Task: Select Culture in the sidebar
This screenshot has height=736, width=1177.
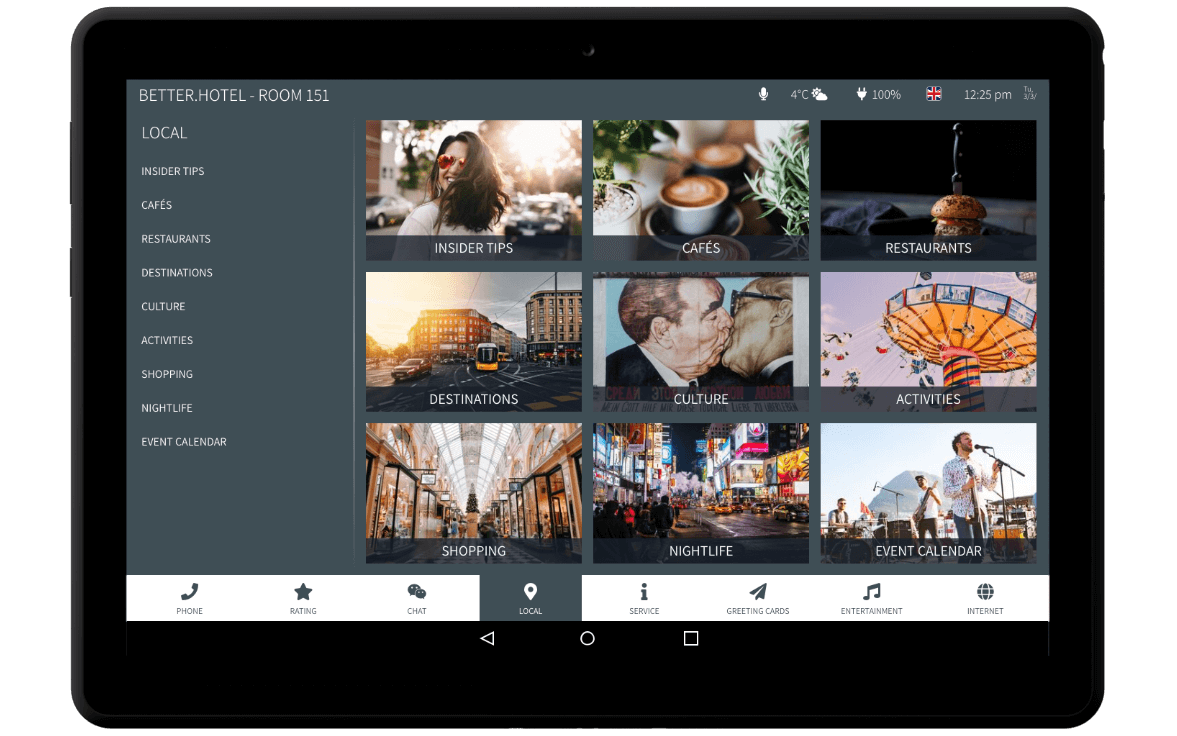Action: point(163,306)
